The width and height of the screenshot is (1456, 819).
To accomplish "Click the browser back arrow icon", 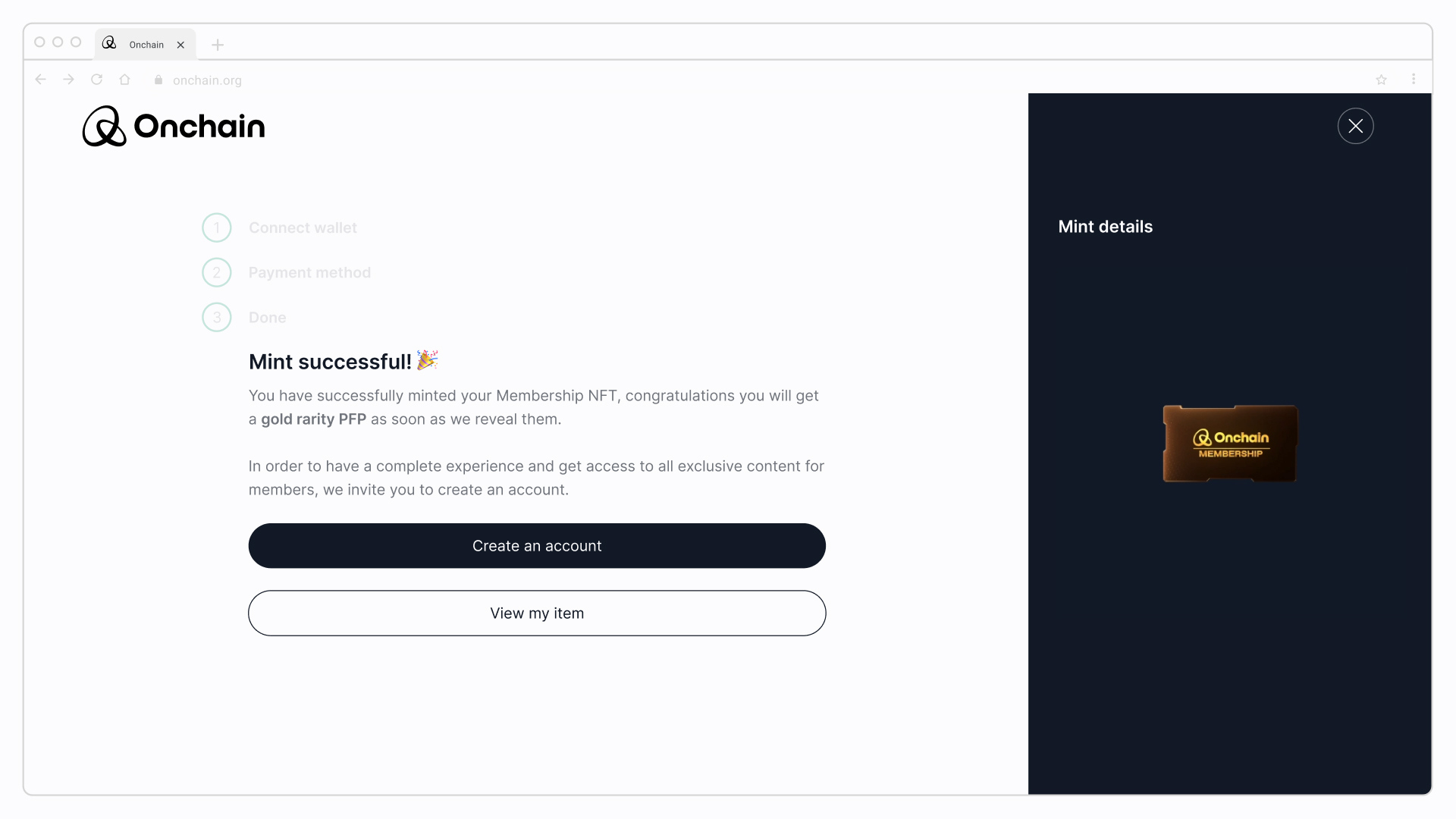I will [40, 80].
